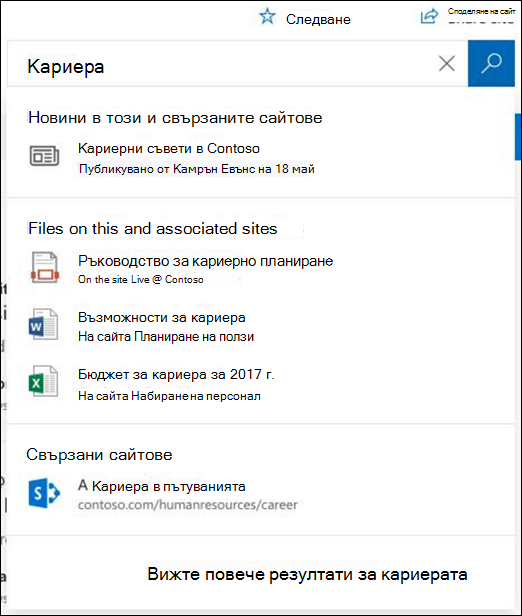Click the star Follow icon
The width and height of the screenshot is (522, 616).
pyautogui.click(x=267, y=16)
